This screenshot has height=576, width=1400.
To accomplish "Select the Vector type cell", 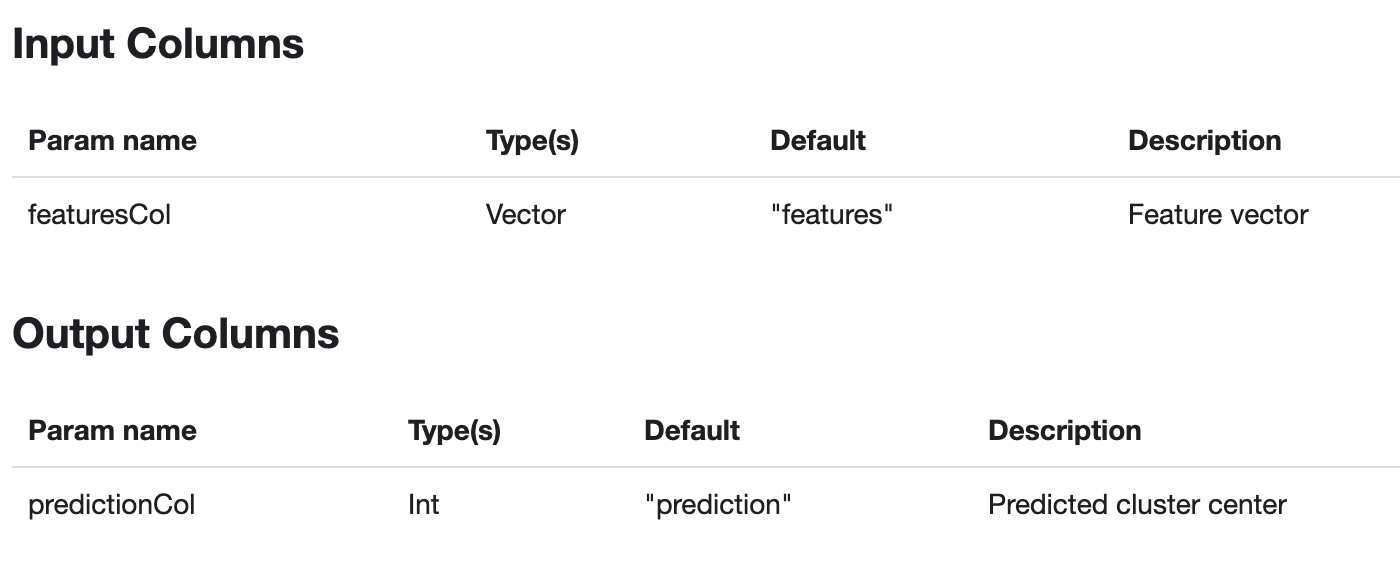I will pos(525,215).
